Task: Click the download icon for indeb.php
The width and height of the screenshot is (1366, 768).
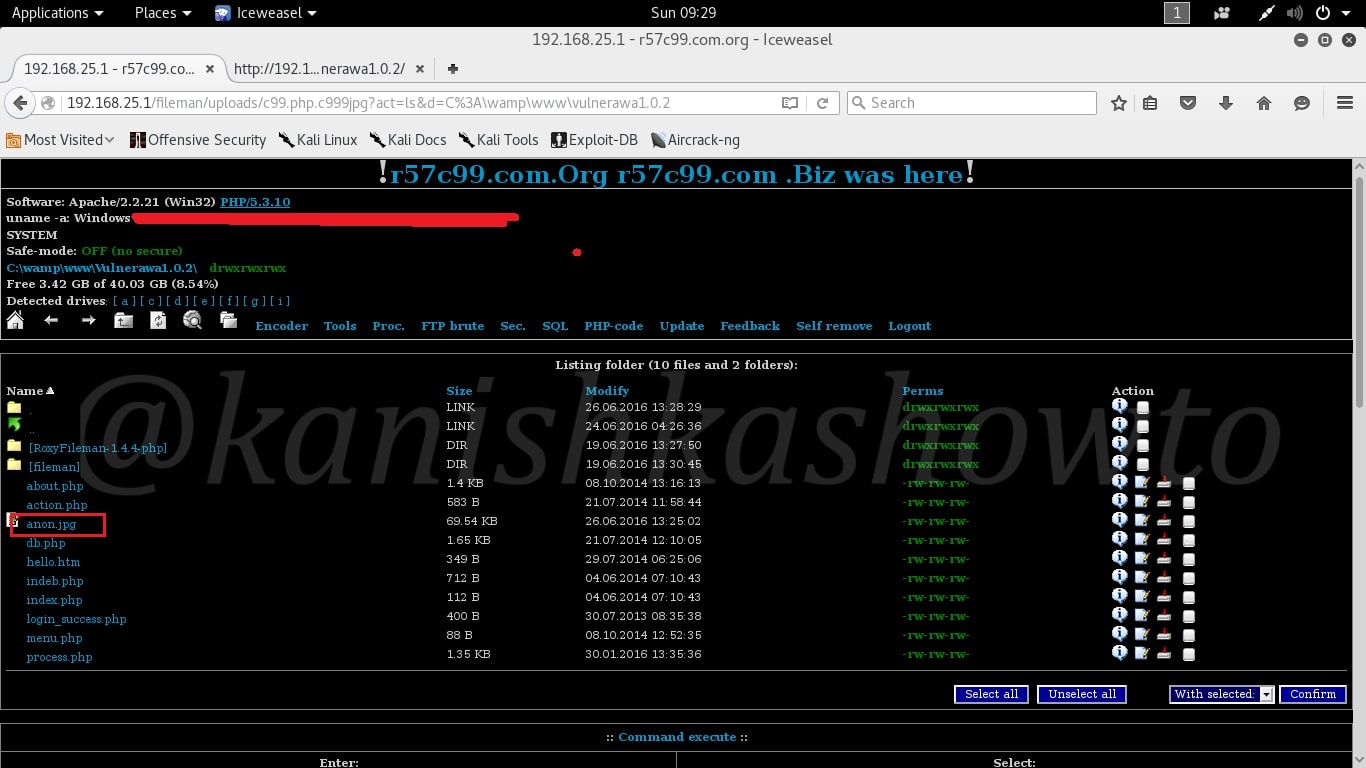Action: click(1164, 579)
